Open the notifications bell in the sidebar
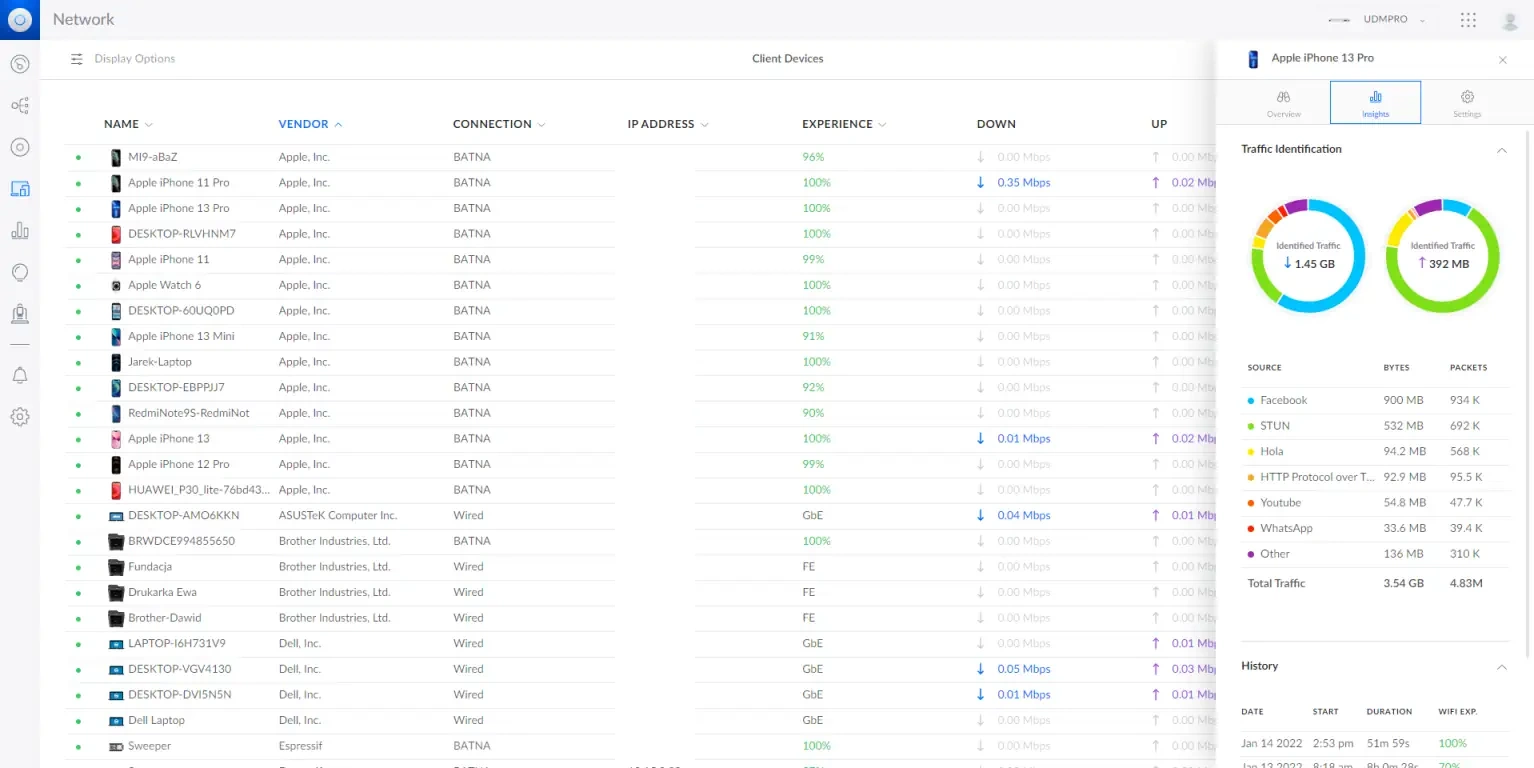 pyautogui.click(x=19, y=375)
